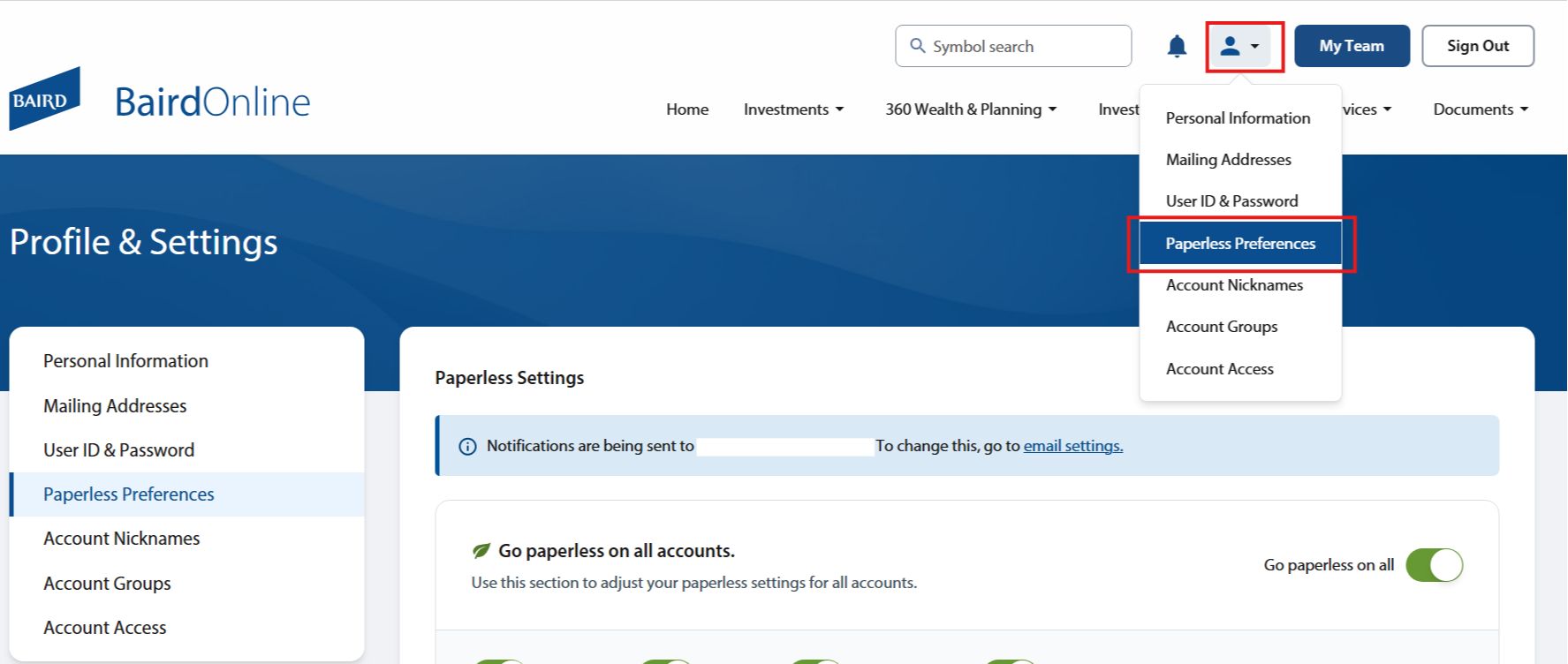Select Personal Information in dropdown menu
Screen dimensions: 1568x664
[x=1240, y=118]
